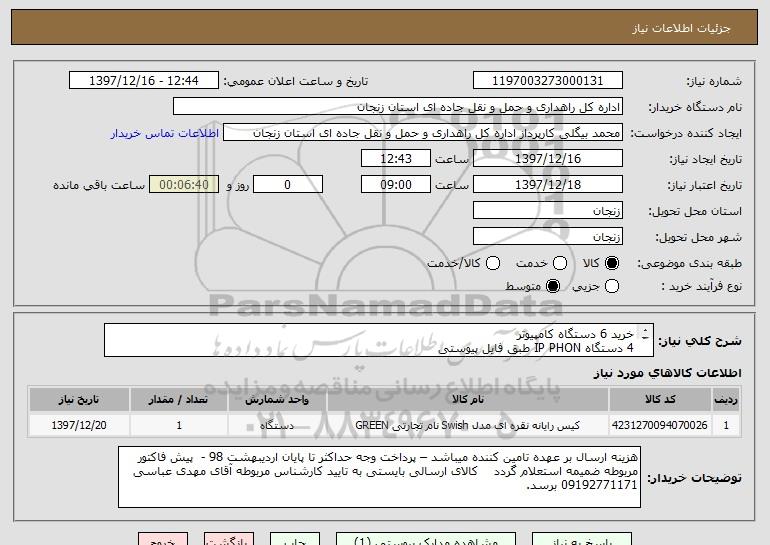
Task: Choose the متوسط purchase process option
Action: point(553,286)
